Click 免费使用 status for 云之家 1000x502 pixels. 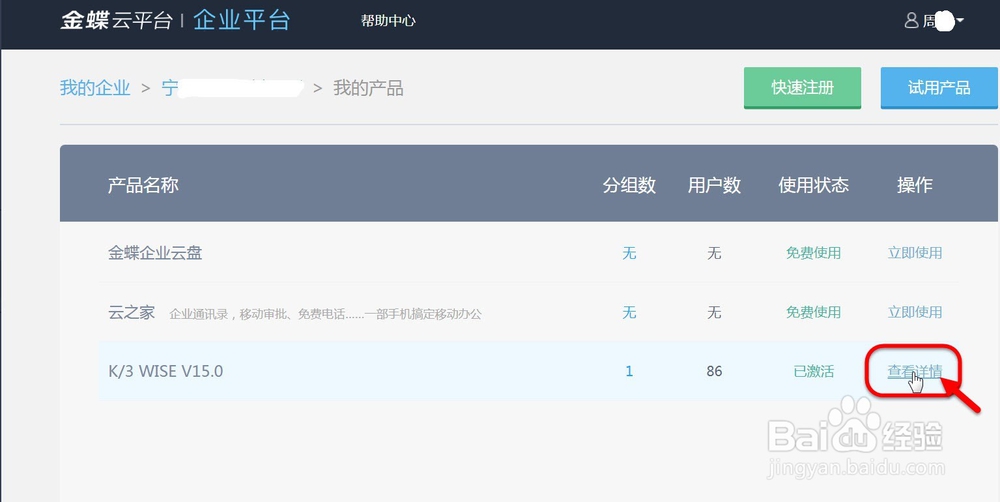click(813, 313)
